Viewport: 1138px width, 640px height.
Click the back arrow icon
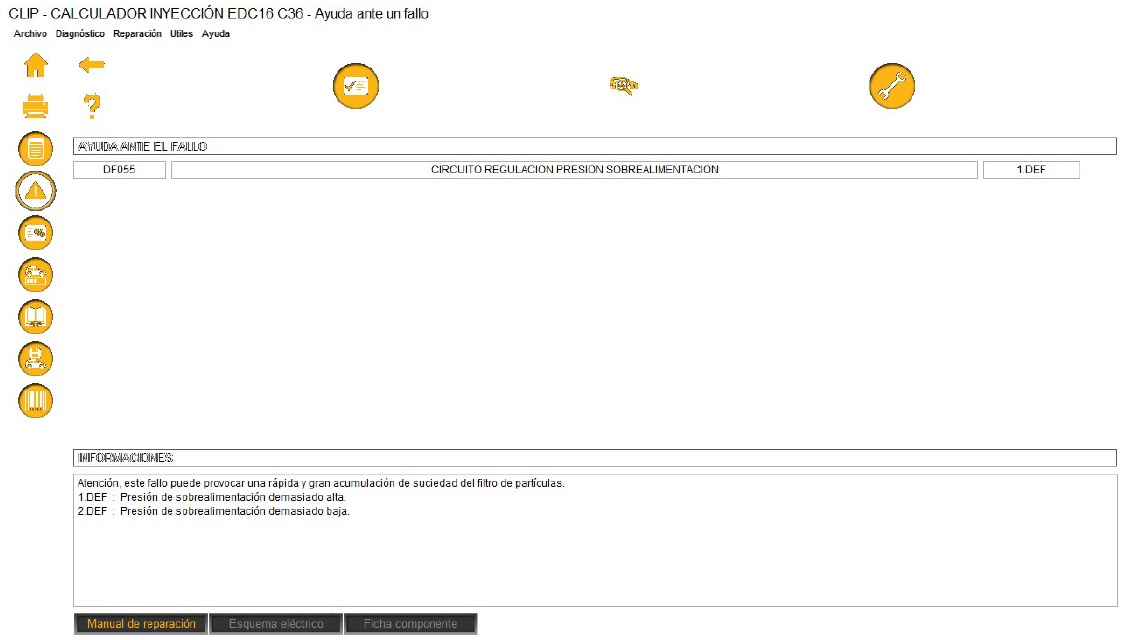point(91,65)
